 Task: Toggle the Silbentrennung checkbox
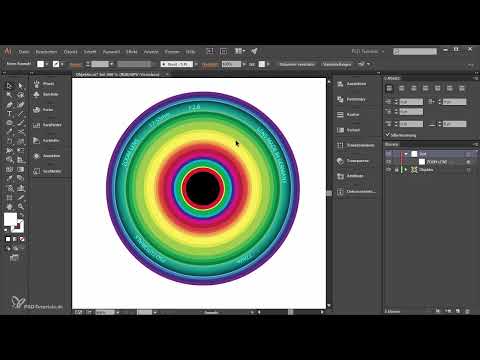[x=387, y=135]
